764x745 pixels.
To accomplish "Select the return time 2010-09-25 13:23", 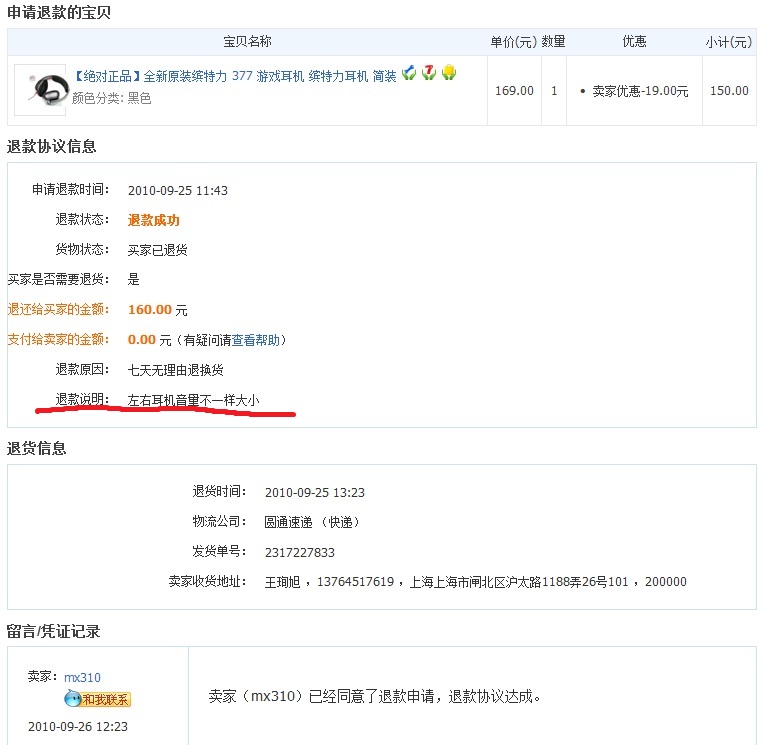I will 315,493.
